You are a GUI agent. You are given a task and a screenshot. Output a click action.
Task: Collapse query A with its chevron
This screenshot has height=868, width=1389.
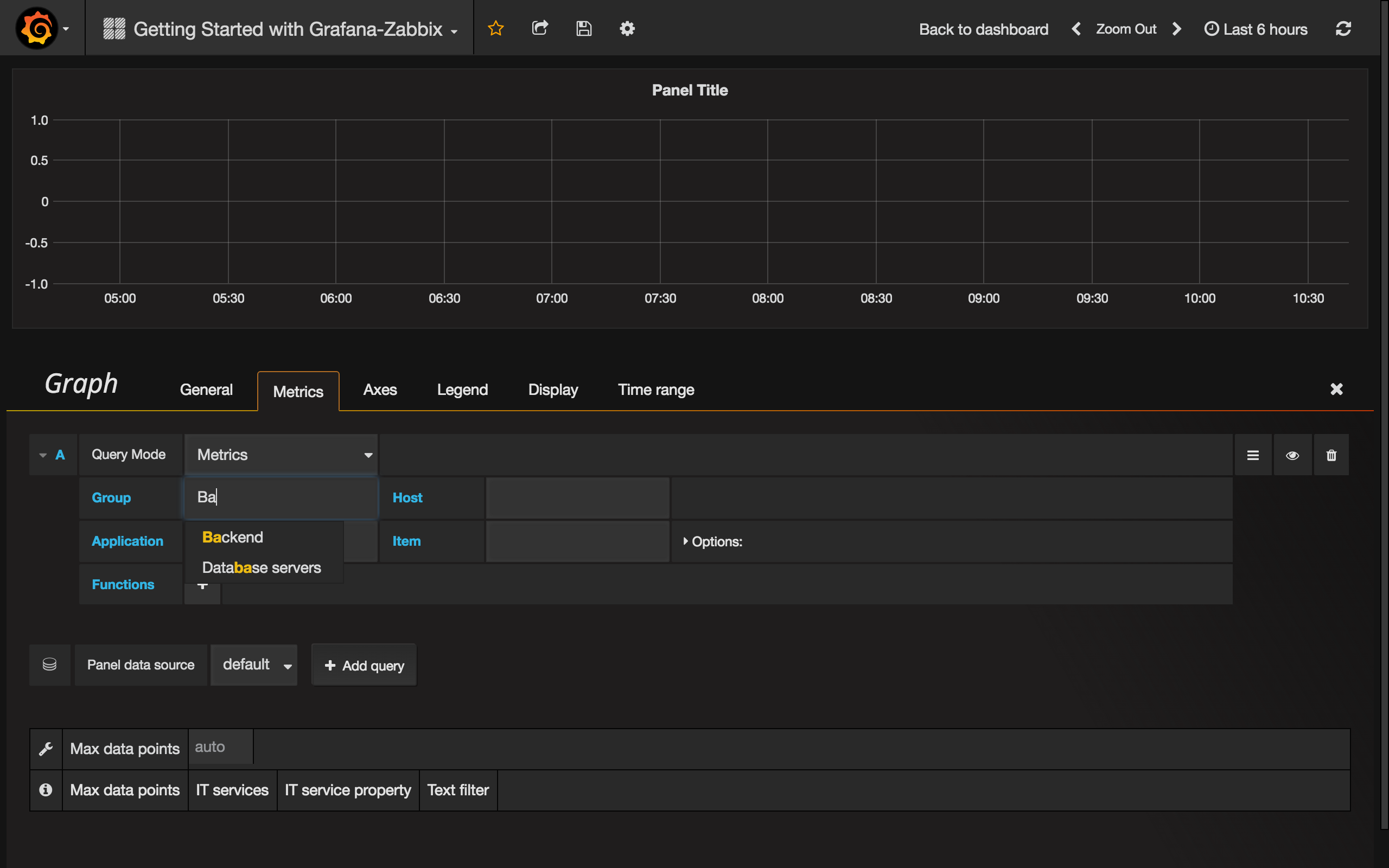pos(42,454)
